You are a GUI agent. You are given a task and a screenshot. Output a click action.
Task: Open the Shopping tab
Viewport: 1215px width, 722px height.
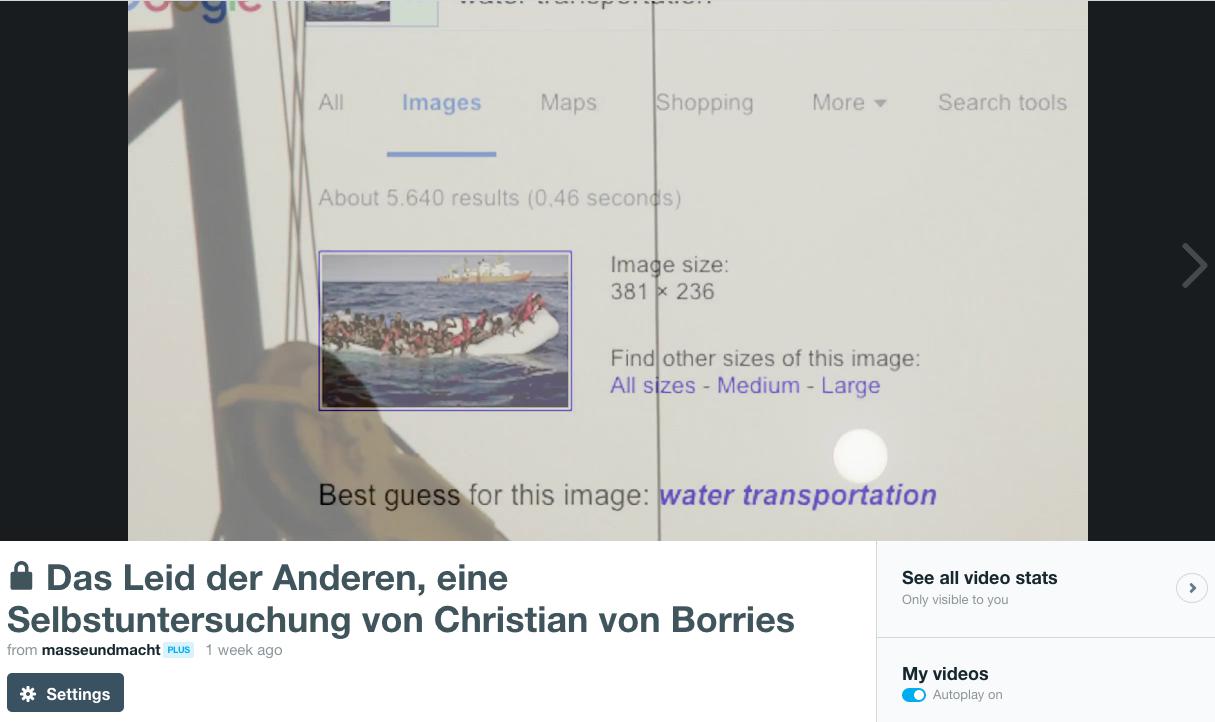tap(704, 103)
